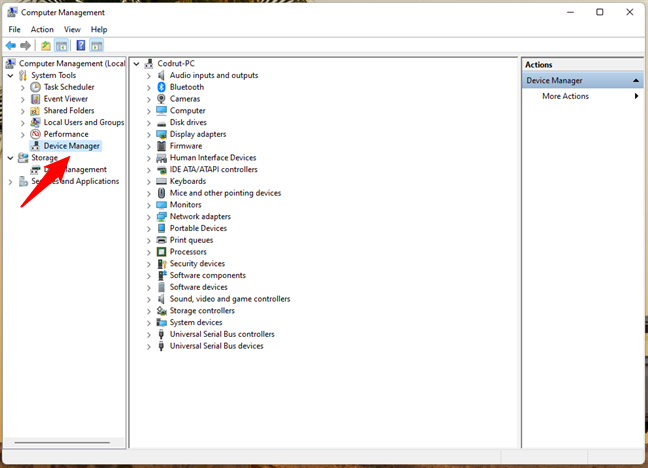The image size is (648, 468).
Task: Toggle the Show/Hide Console Tree toolbar icon
Action: [62, 45]
